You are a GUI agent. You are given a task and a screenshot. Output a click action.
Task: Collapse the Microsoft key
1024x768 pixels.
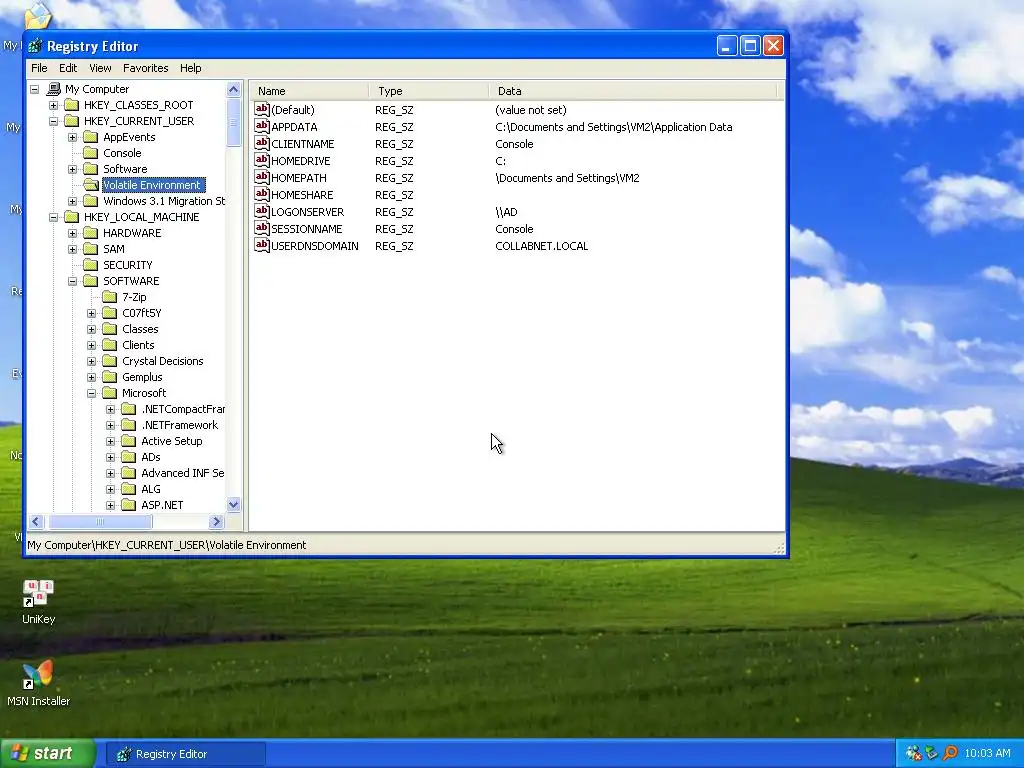pos(91,393)
